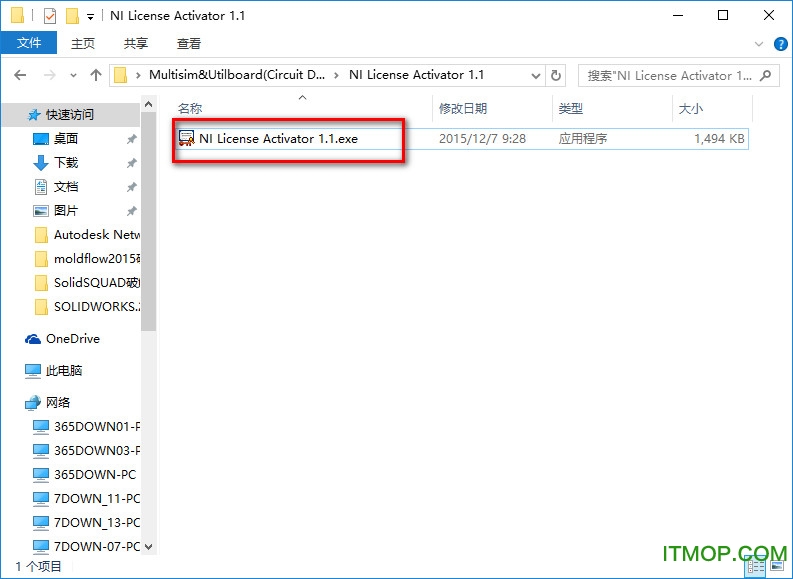
Task: Click the 1 个项目 status text
Action: point(38,566)
